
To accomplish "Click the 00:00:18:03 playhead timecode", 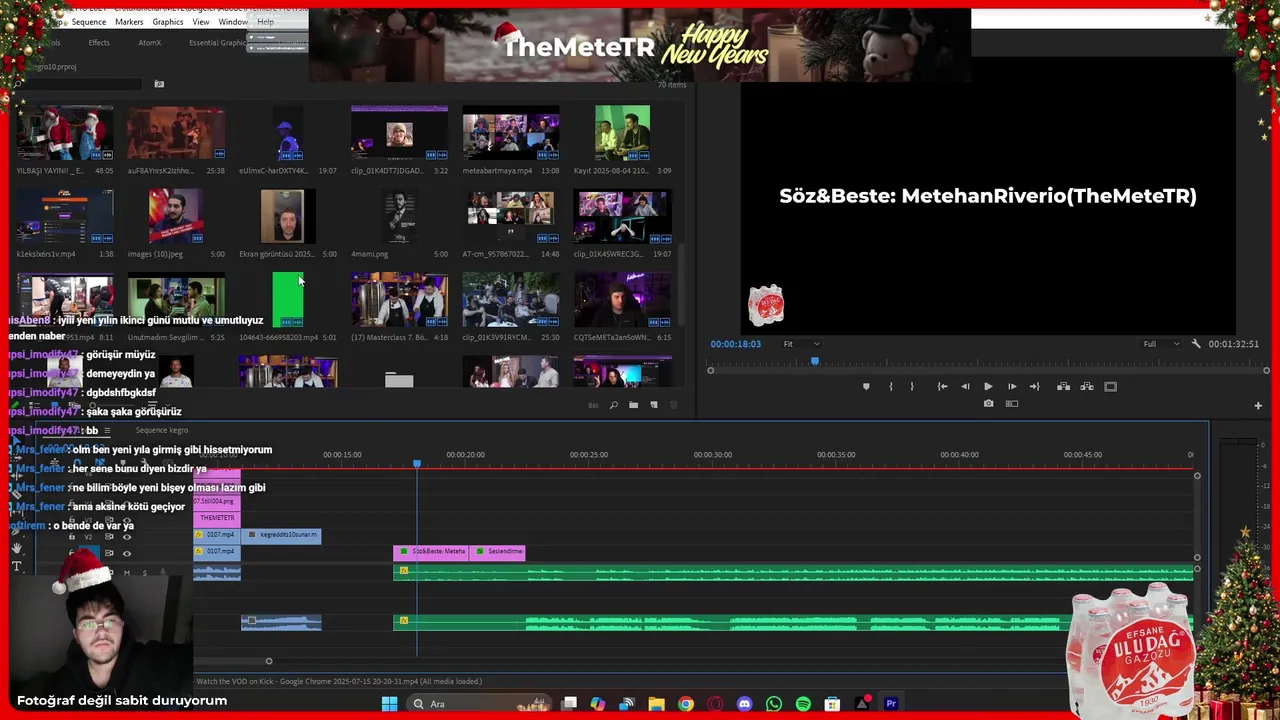I will coord(735,344).
